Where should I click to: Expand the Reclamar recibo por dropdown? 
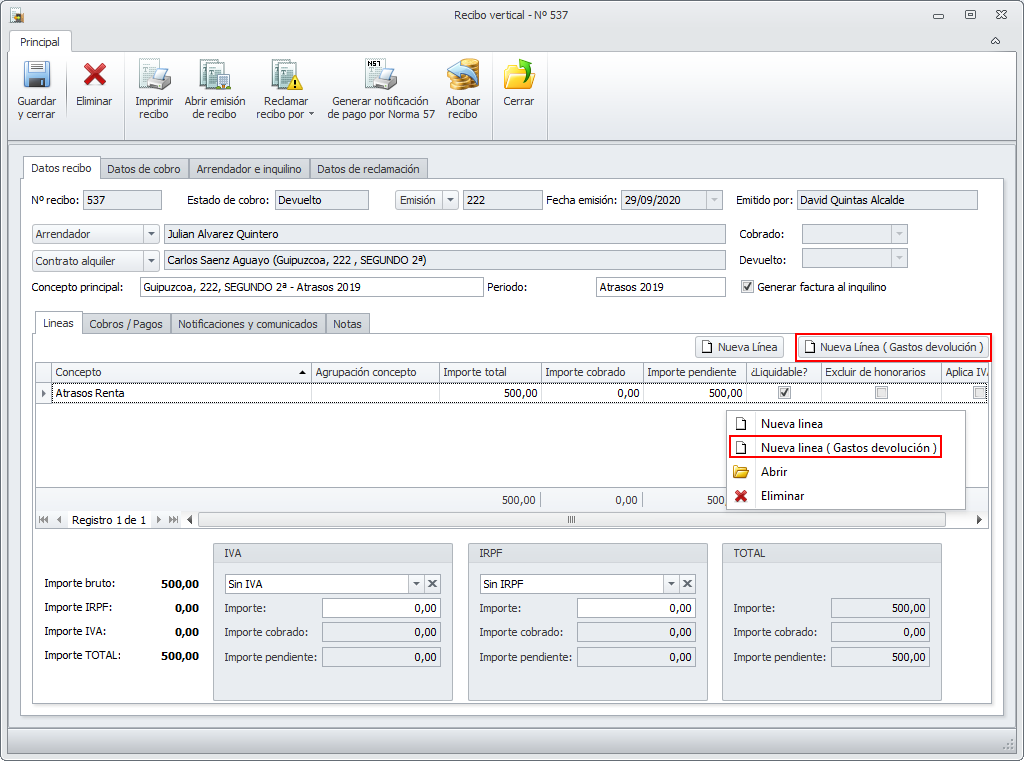pyautogui.click(x=311, y=114)
